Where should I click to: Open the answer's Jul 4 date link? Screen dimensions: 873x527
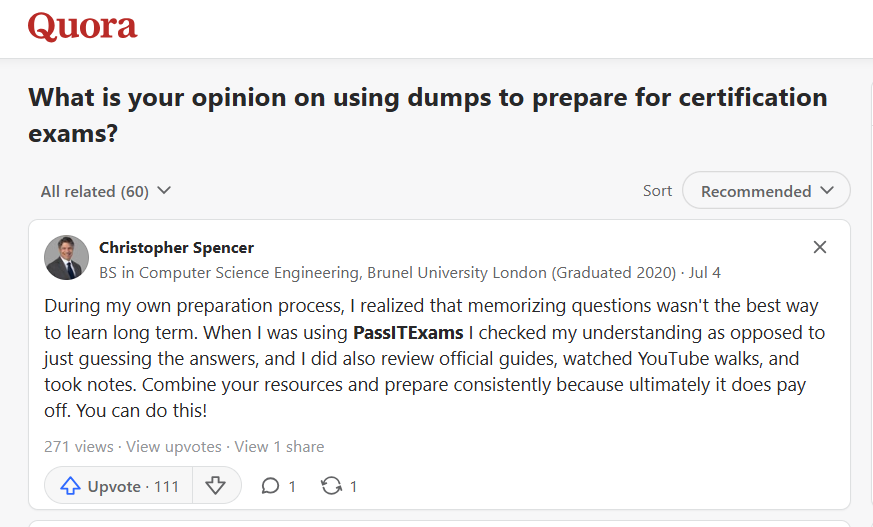pos(704,272)
